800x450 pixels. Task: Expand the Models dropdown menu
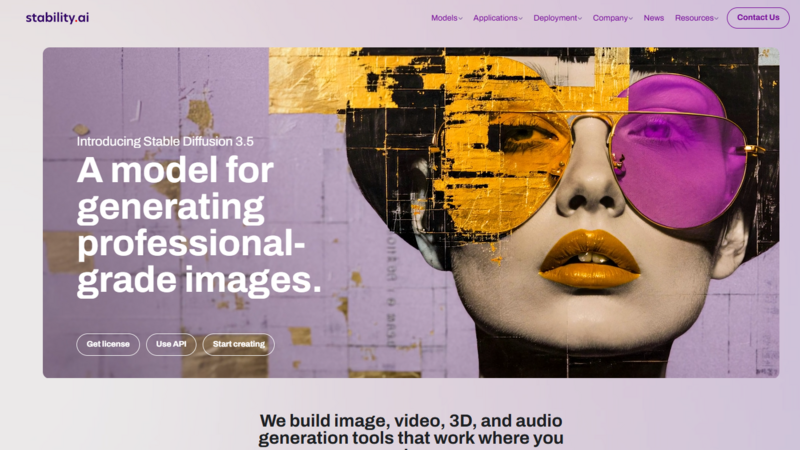point(446,18)
